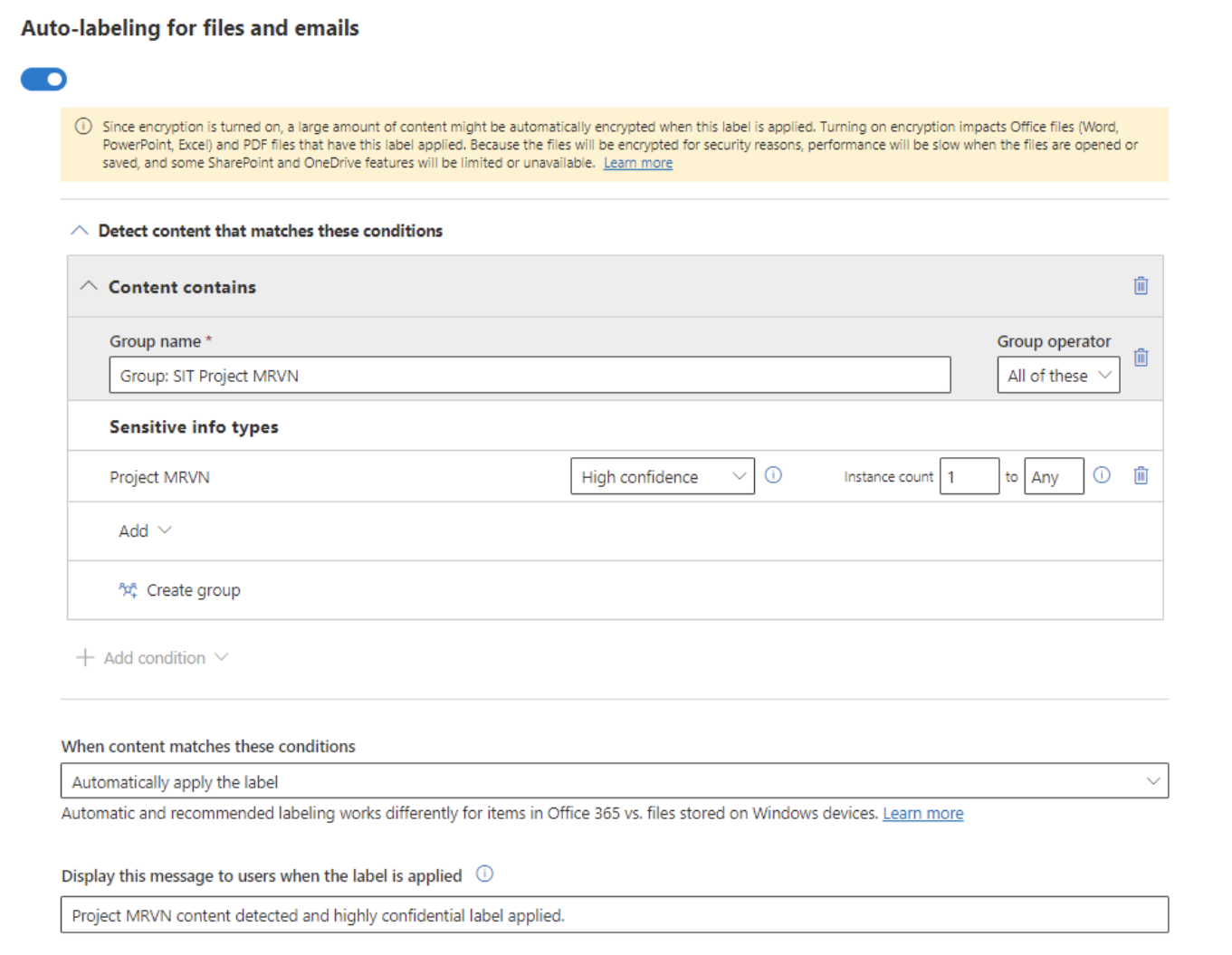Open Learn more link in encryption warning
The width and height of the screenshot is (1232, 955).
pos(638,163)
